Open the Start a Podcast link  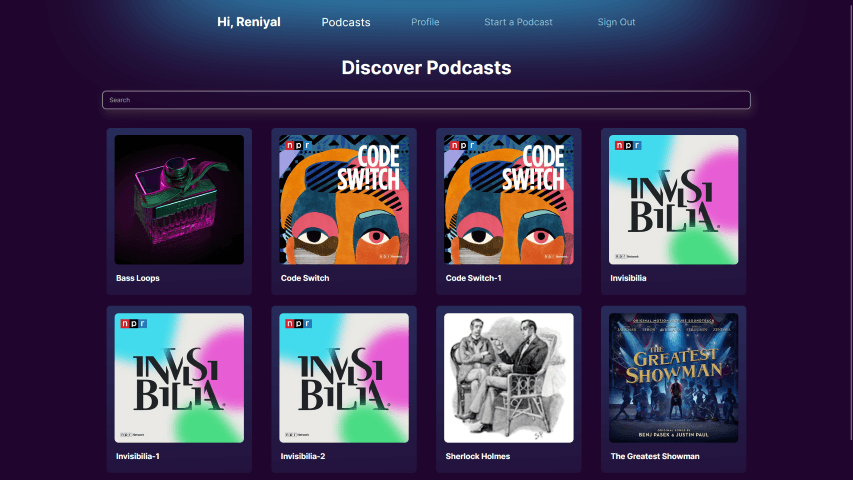click(518, 22)
